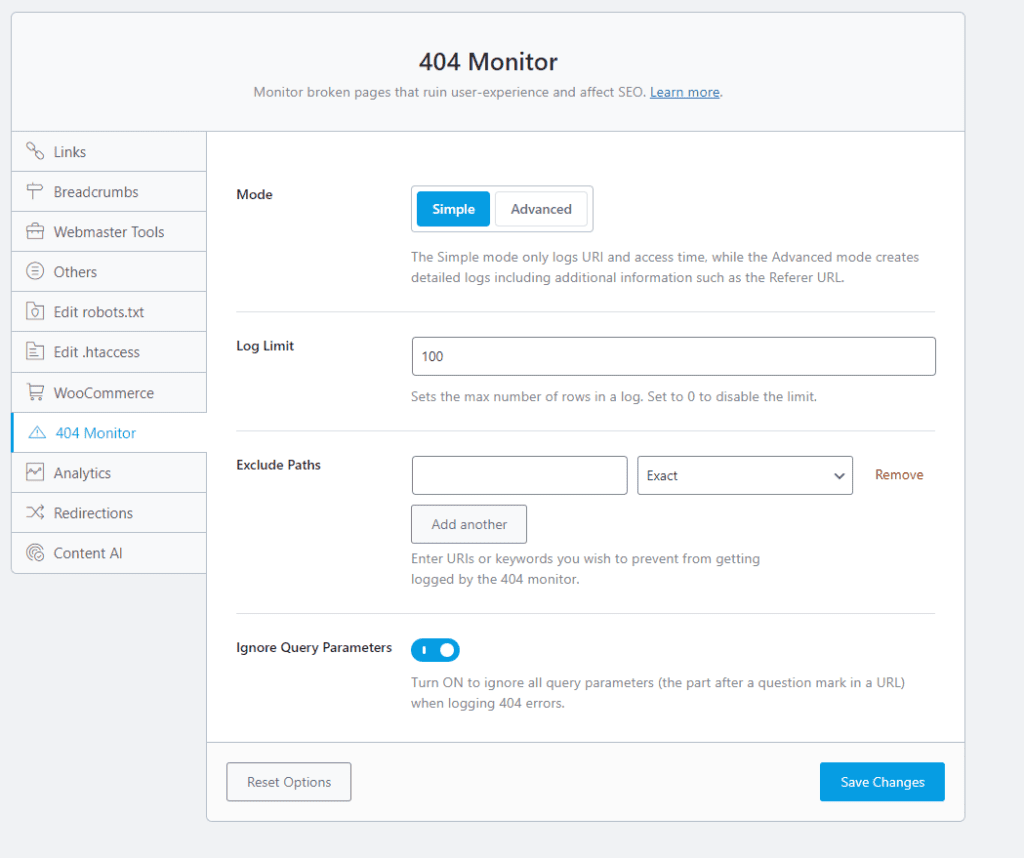Click the Others circle icon
The height and width of the screenshot is (858, 1024).
pos(35,271)
